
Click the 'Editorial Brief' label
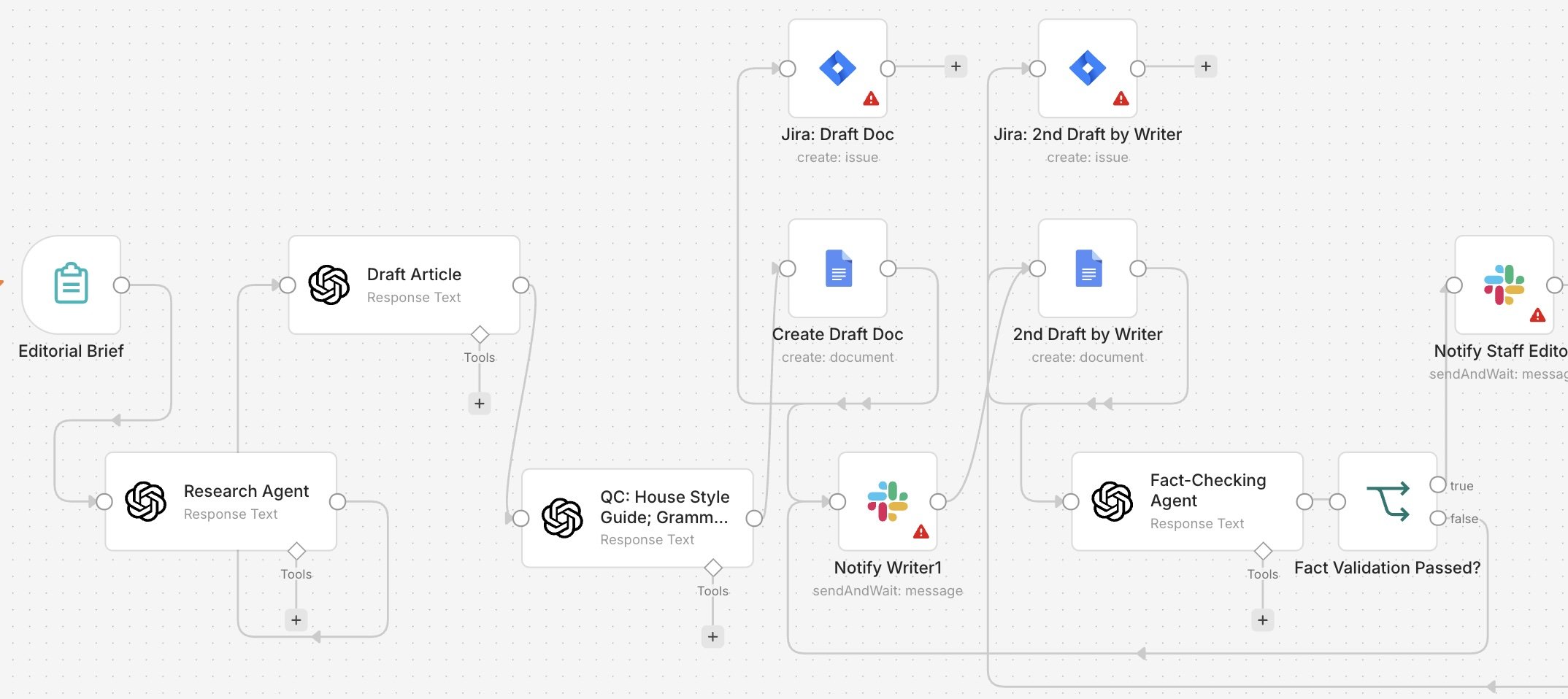pos(71,351)
